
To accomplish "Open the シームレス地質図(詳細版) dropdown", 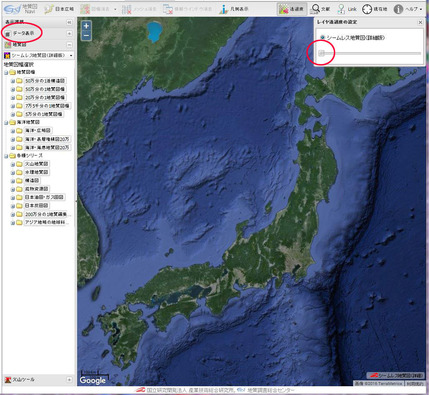I will click(39, 55).
